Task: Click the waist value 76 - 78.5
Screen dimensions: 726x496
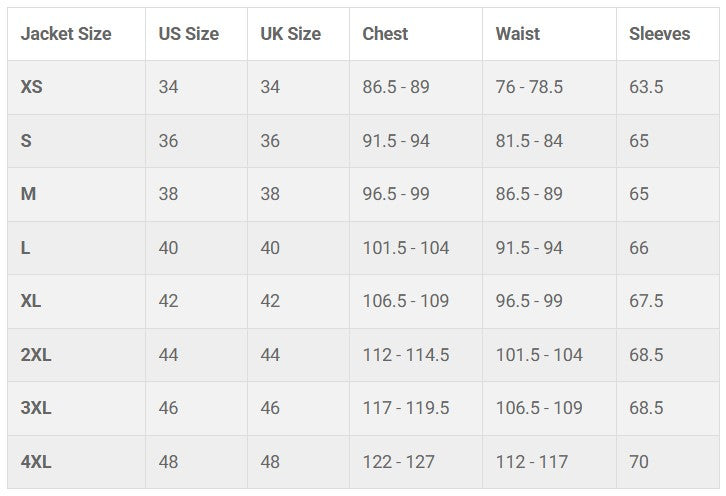Action: point(529,87)
